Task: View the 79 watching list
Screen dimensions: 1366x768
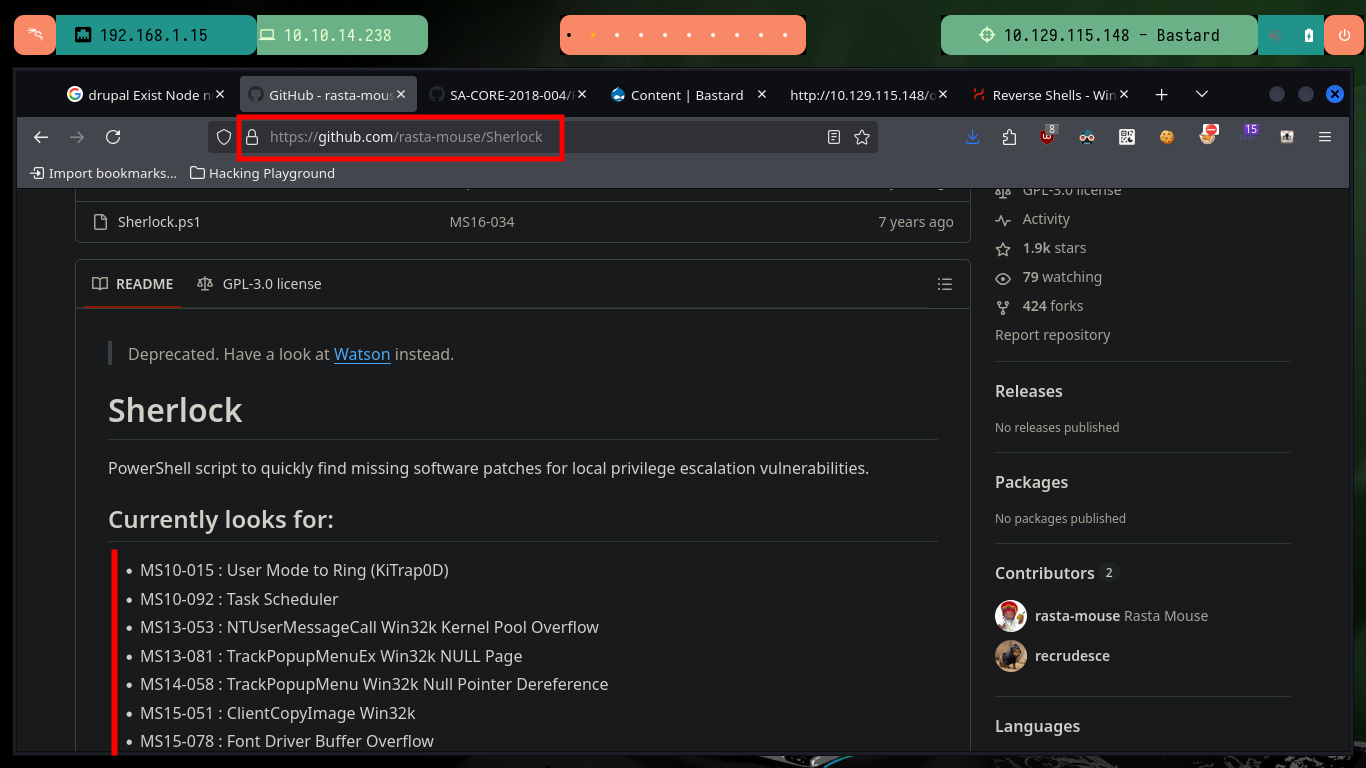Action: [1062, 277]
